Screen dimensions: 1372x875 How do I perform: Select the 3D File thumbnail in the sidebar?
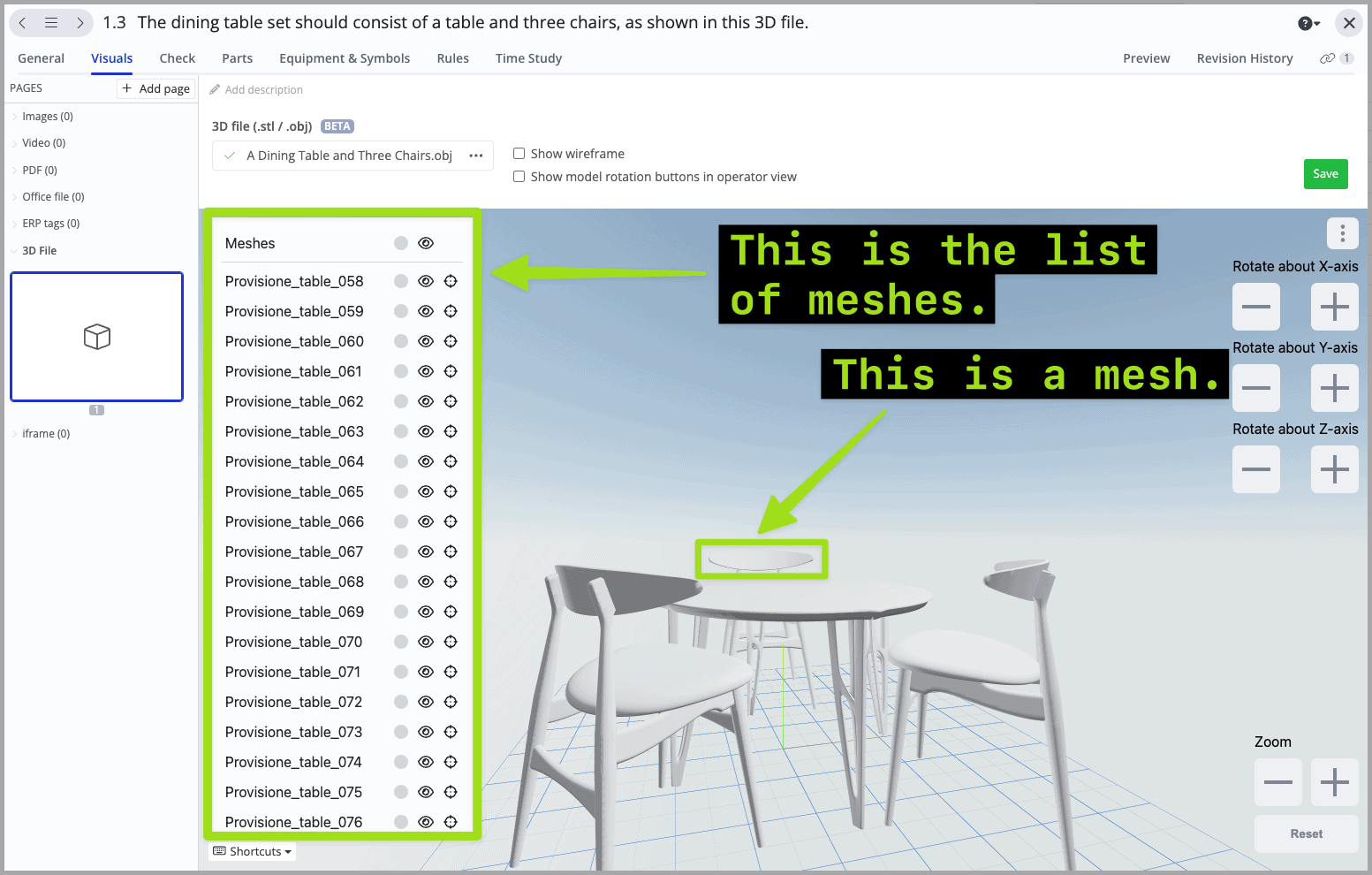pos(96,336)
